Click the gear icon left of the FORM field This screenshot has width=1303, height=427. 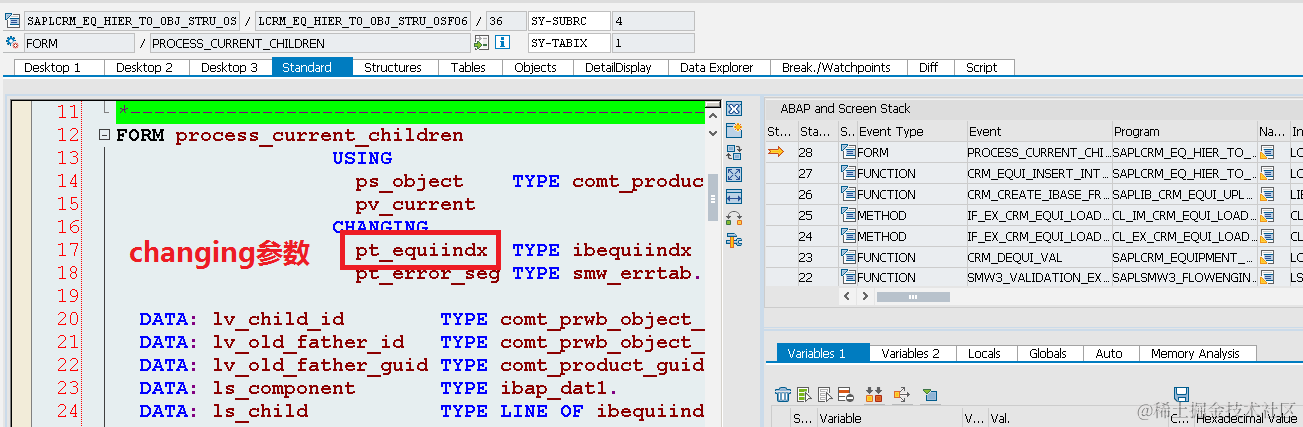pyautogui.click(x=12, y=43)
